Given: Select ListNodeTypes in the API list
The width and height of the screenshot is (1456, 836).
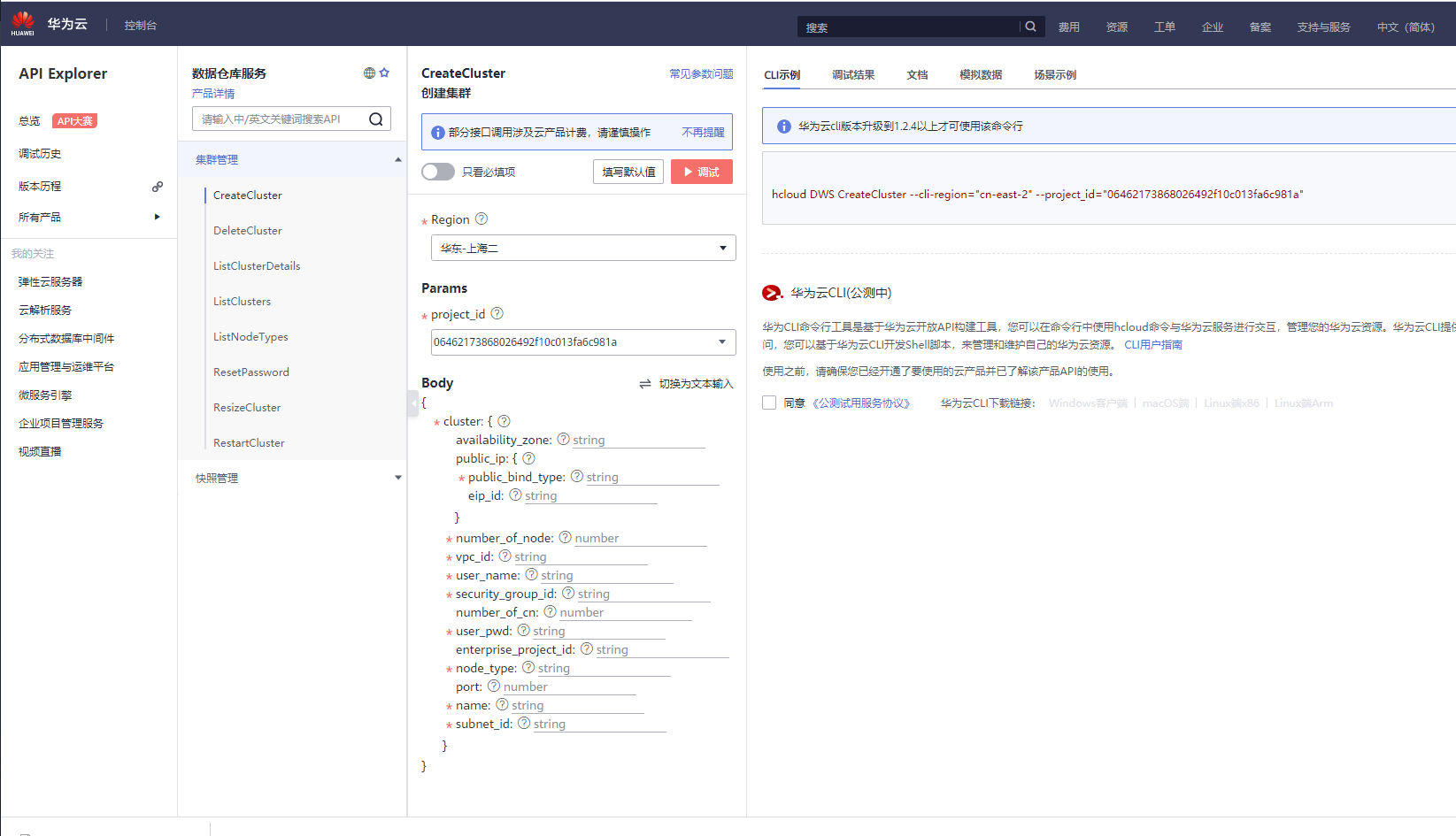Looking at the screenshot, I should point(250,337).
